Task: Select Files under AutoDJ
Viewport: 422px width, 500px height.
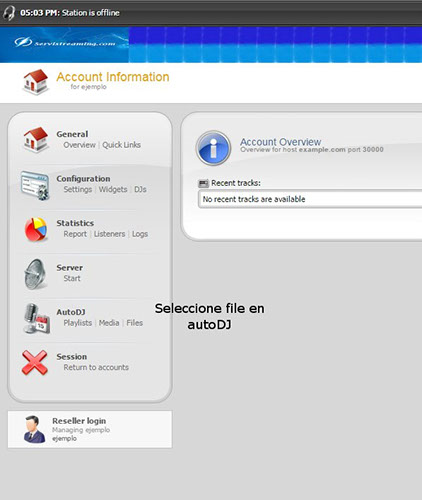Action: tap(135, 323)
